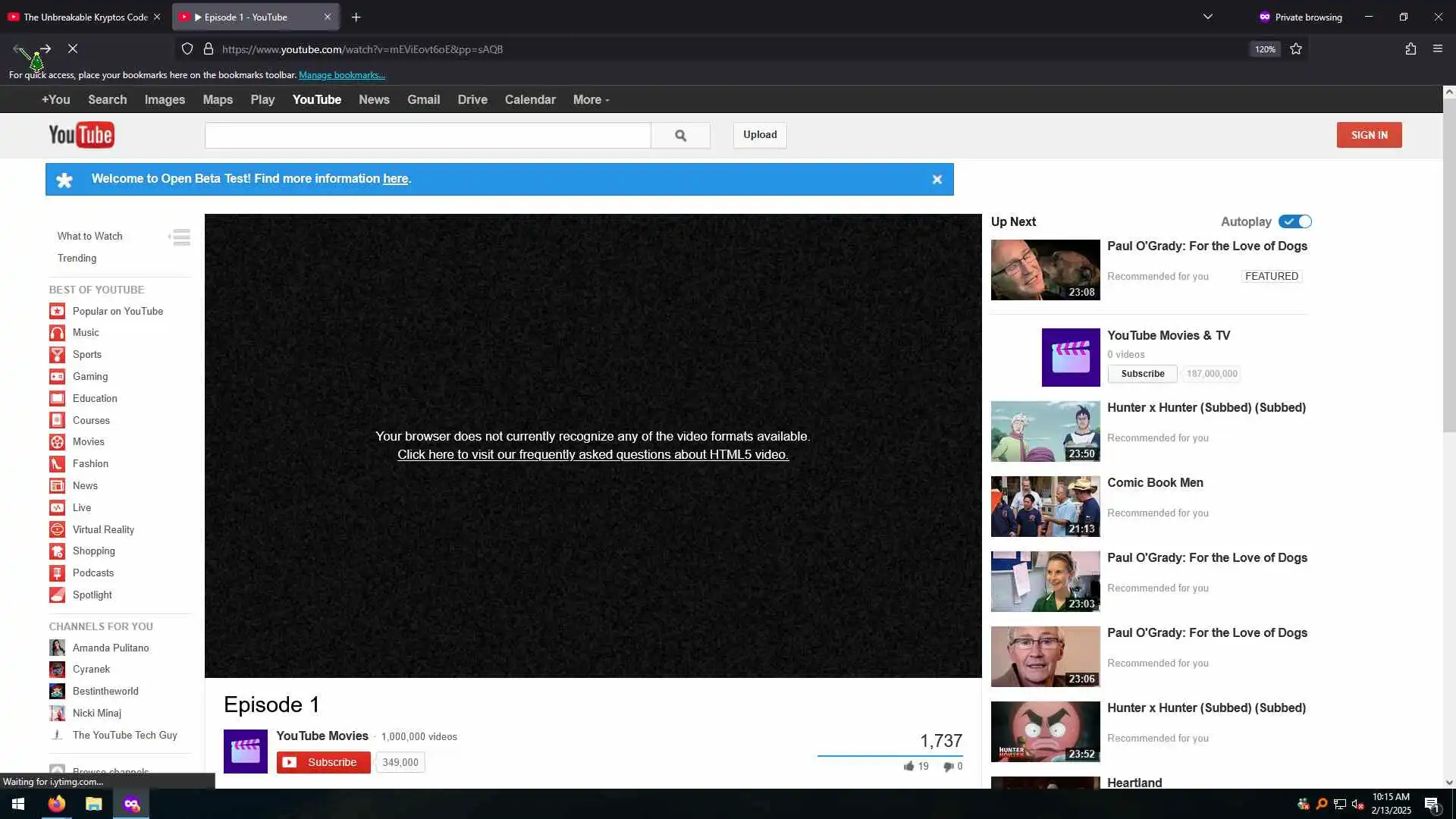Expand the More dropdown in top bar
Screen dimensions: 1456x819
coord(591,99)
